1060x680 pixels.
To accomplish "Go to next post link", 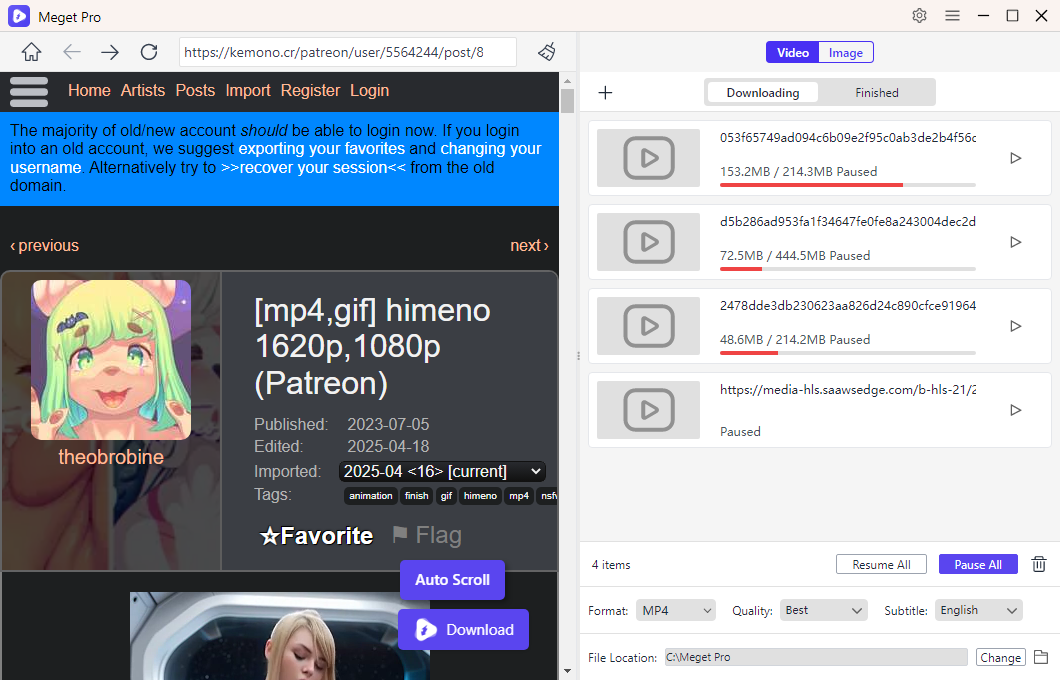I will point(529,245).
